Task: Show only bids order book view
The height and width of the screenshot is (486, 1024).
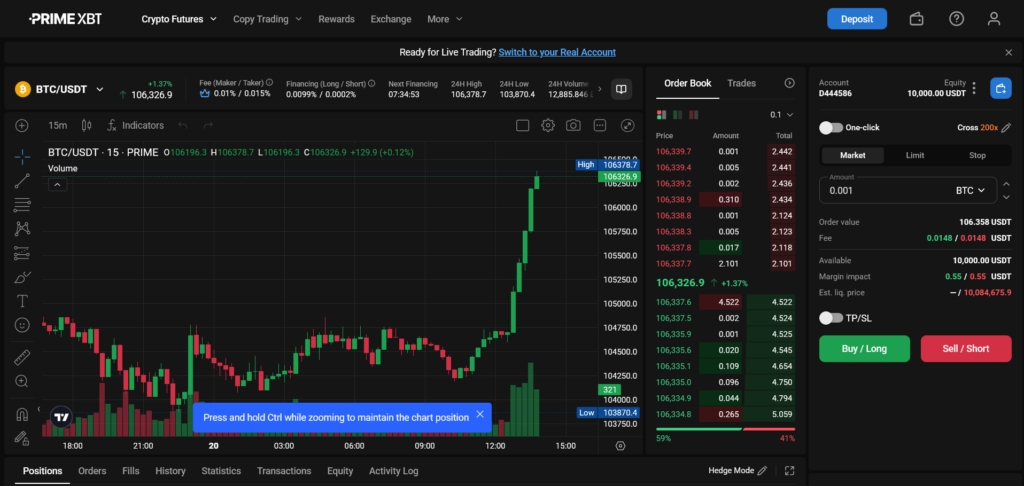Action: (677, 115)
